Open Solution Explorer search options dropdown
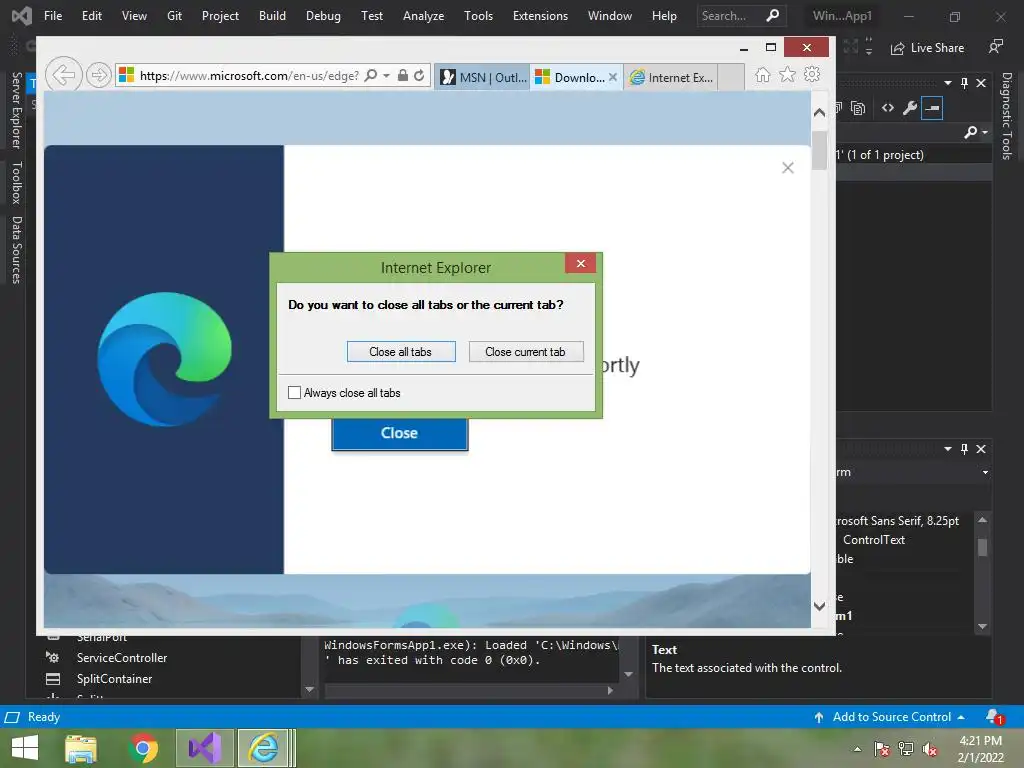This screenshot has width=1024, height=768. pyautogui.click(x=985, y=133)
